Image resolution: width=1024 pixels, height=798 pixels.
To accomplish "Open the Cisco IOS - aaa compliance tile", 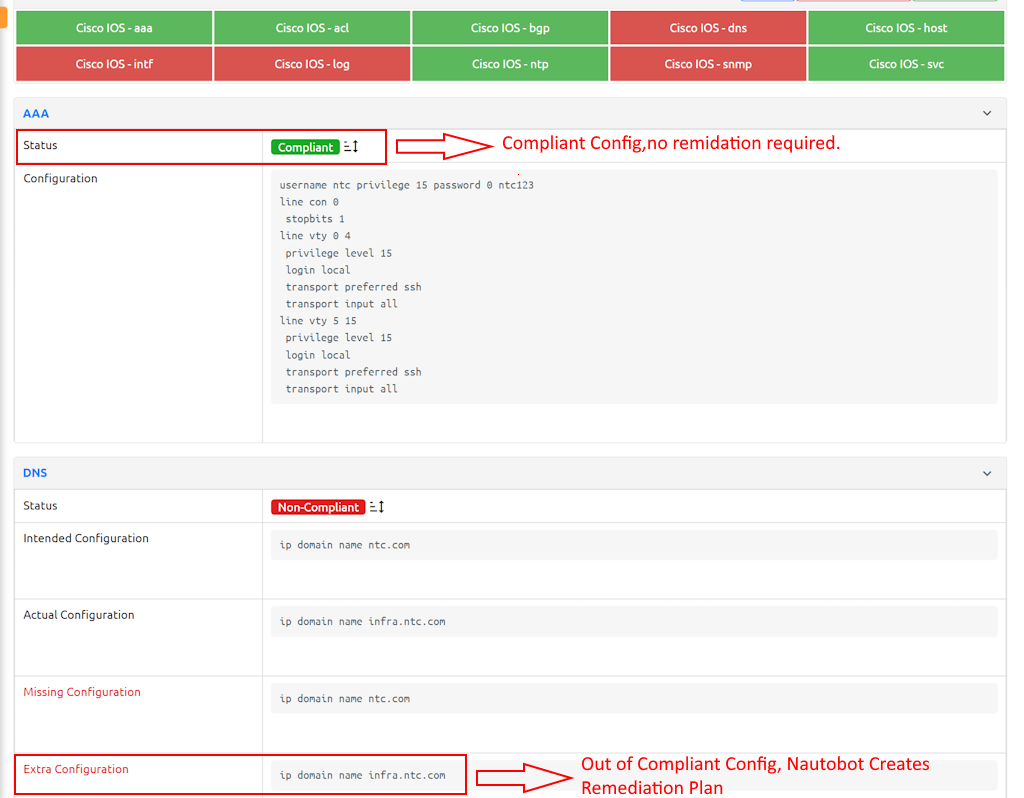I will click(112, 27).
